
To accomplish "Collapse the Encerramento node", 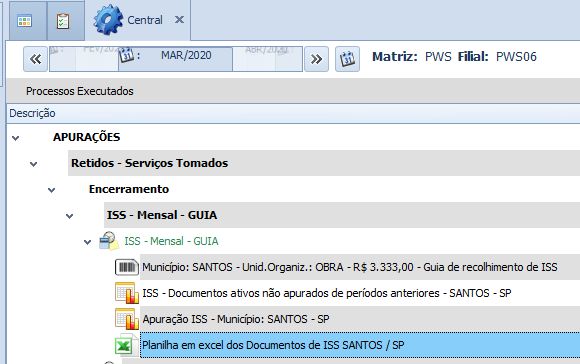I will click(51, 190).
